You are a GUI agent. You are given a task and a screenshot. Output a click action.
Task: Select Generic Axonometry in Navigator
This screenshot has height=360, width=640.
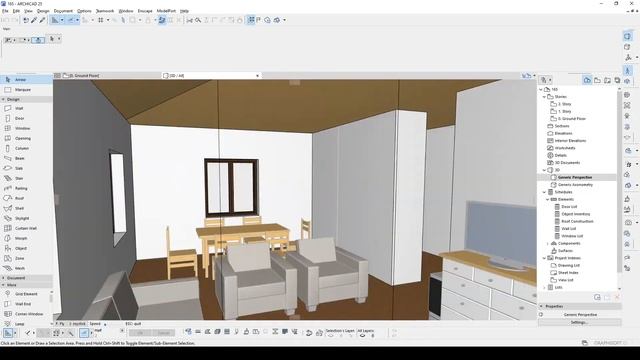[x=575, y=185]
